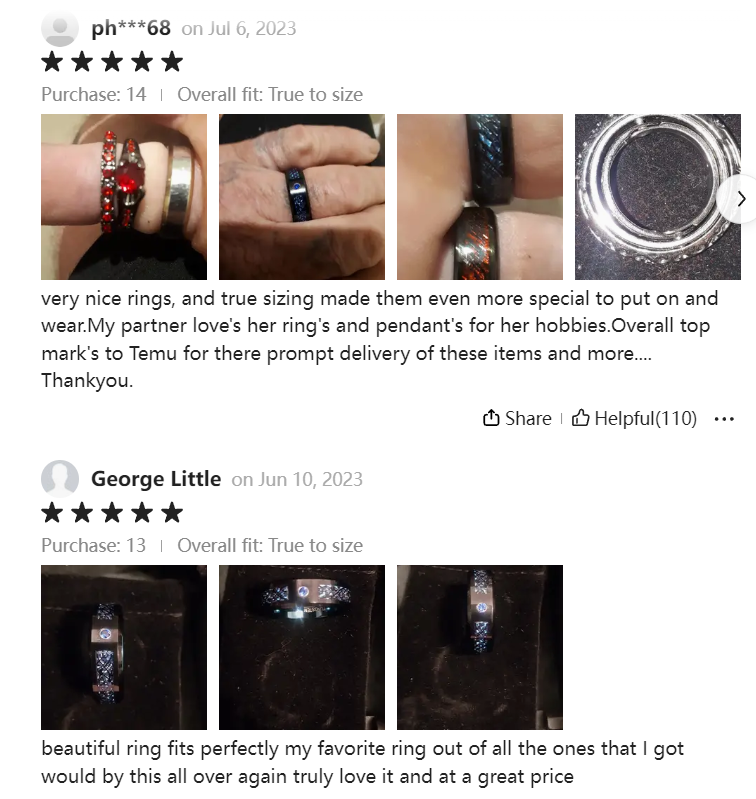Image resolution: width=756 pixels, height=799 pixels.
Task: Open George Little's third ring photo
Action: (480, 647)
